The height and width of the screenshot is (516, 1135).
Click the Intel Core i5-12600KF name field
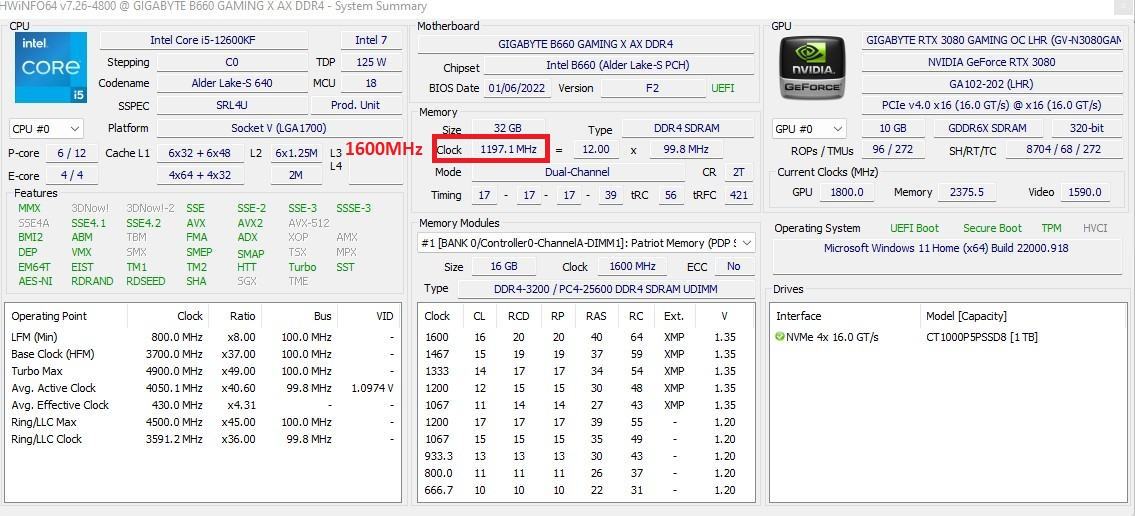coord(203,41)
